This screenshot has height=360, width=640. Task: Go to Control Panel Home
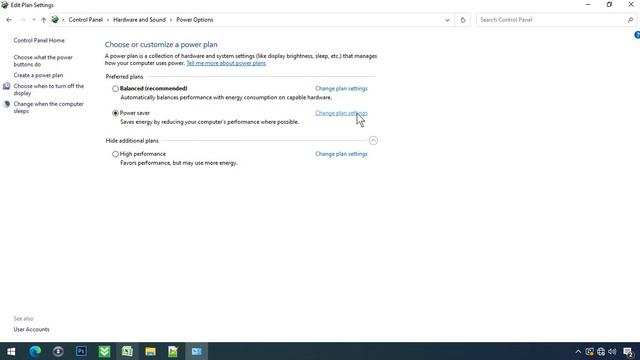click(39, 40)
